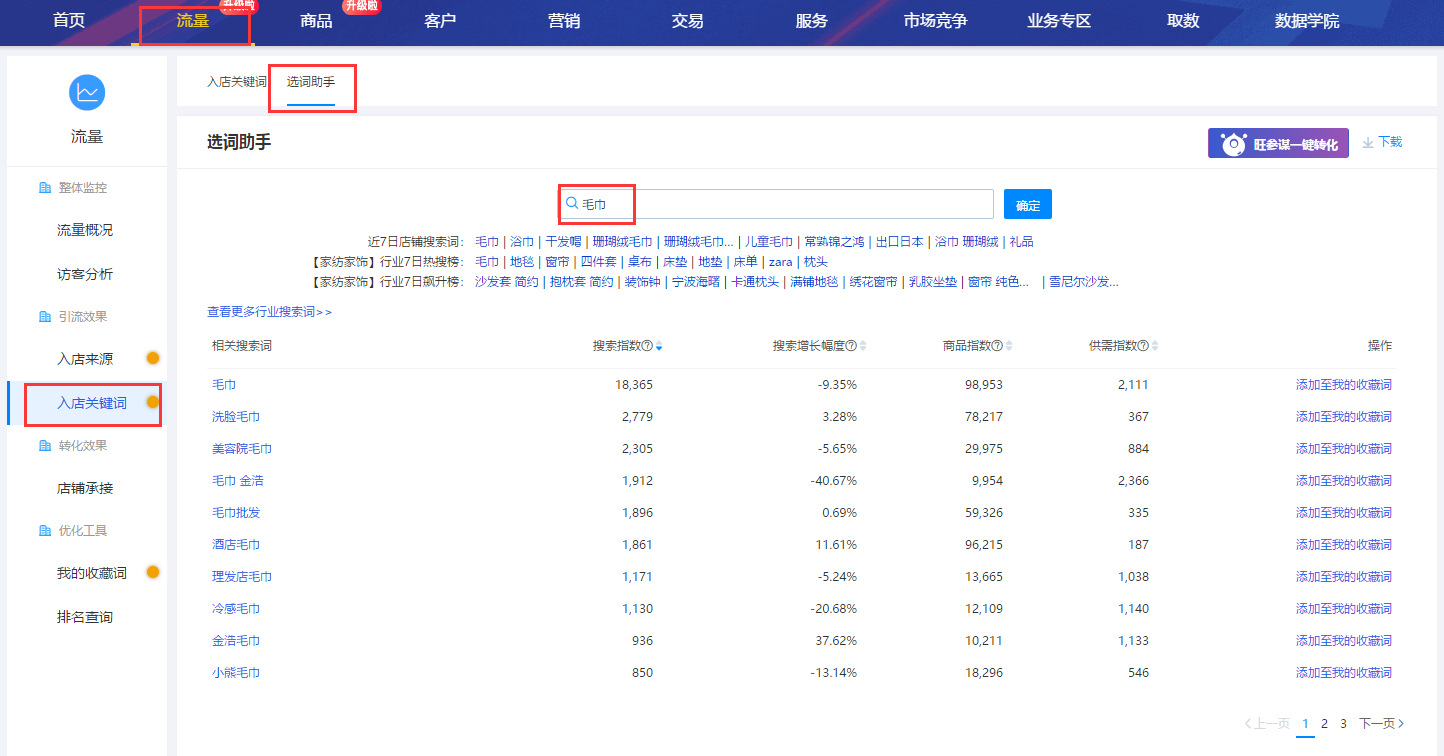Select 入店关键词 in the sidebar
The image size is (1444, 756).
92,403
